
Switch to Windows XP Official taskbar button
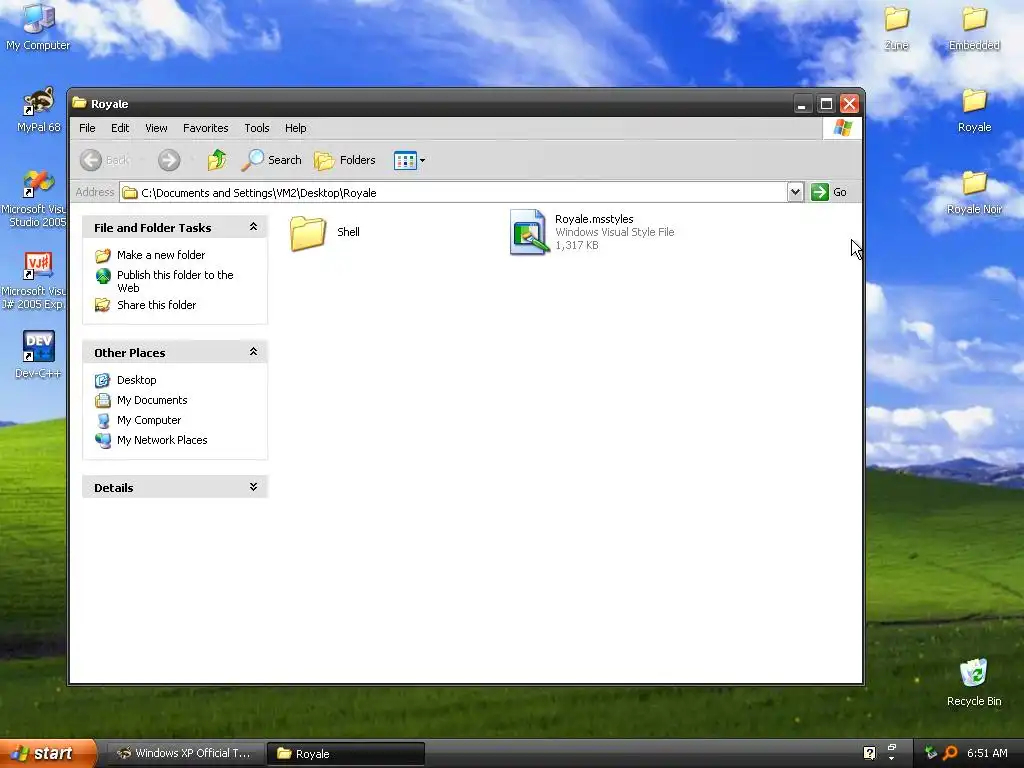coord(184,754)
